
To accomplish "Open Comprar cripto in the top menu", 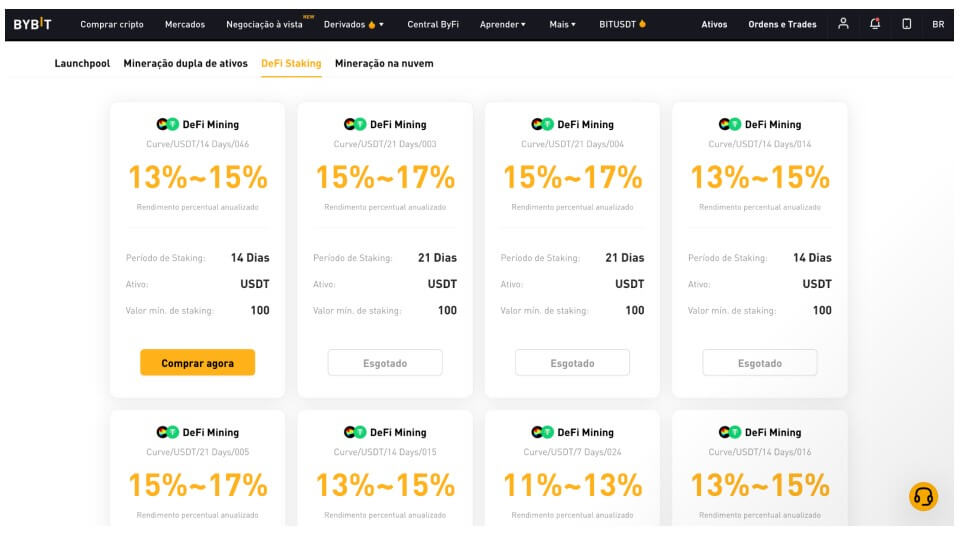I will pyautogui.click(x=112, y=25).
